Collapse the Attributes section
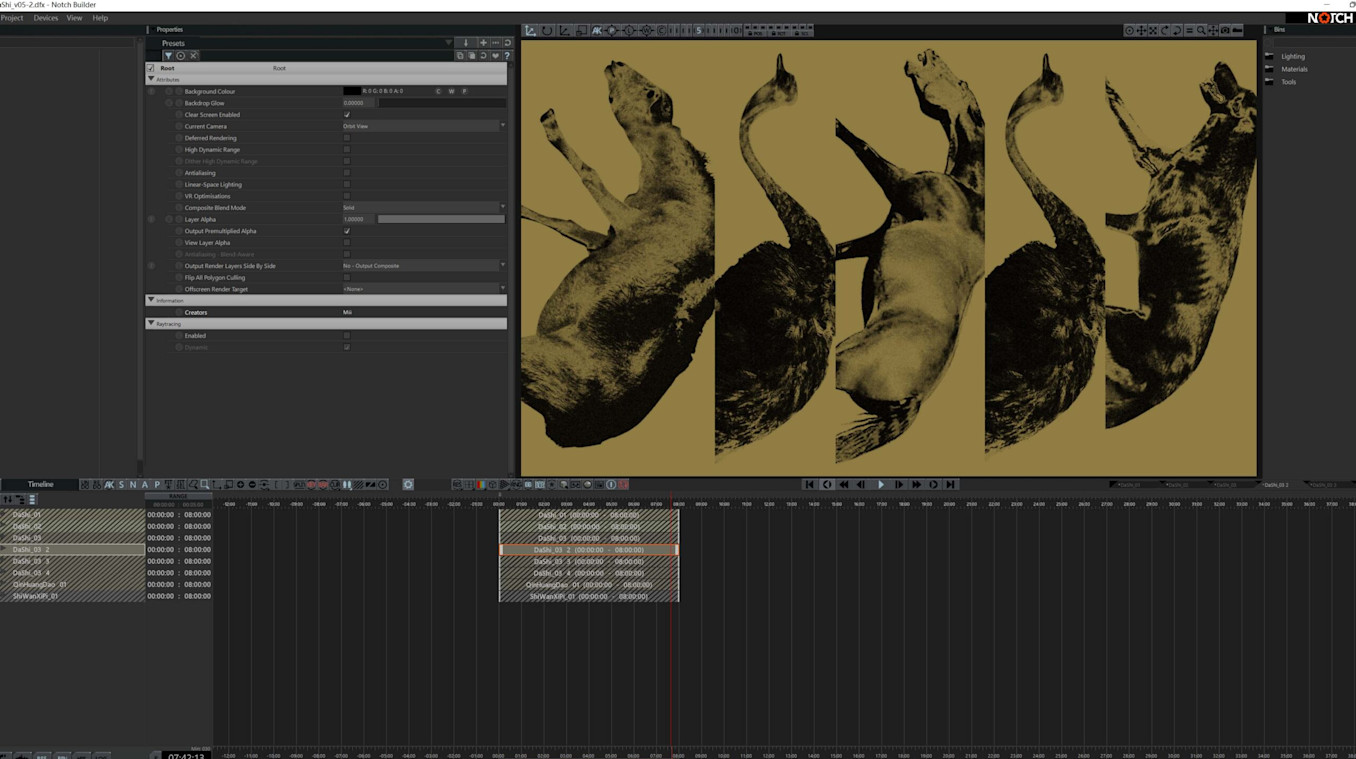 (152, 79)
